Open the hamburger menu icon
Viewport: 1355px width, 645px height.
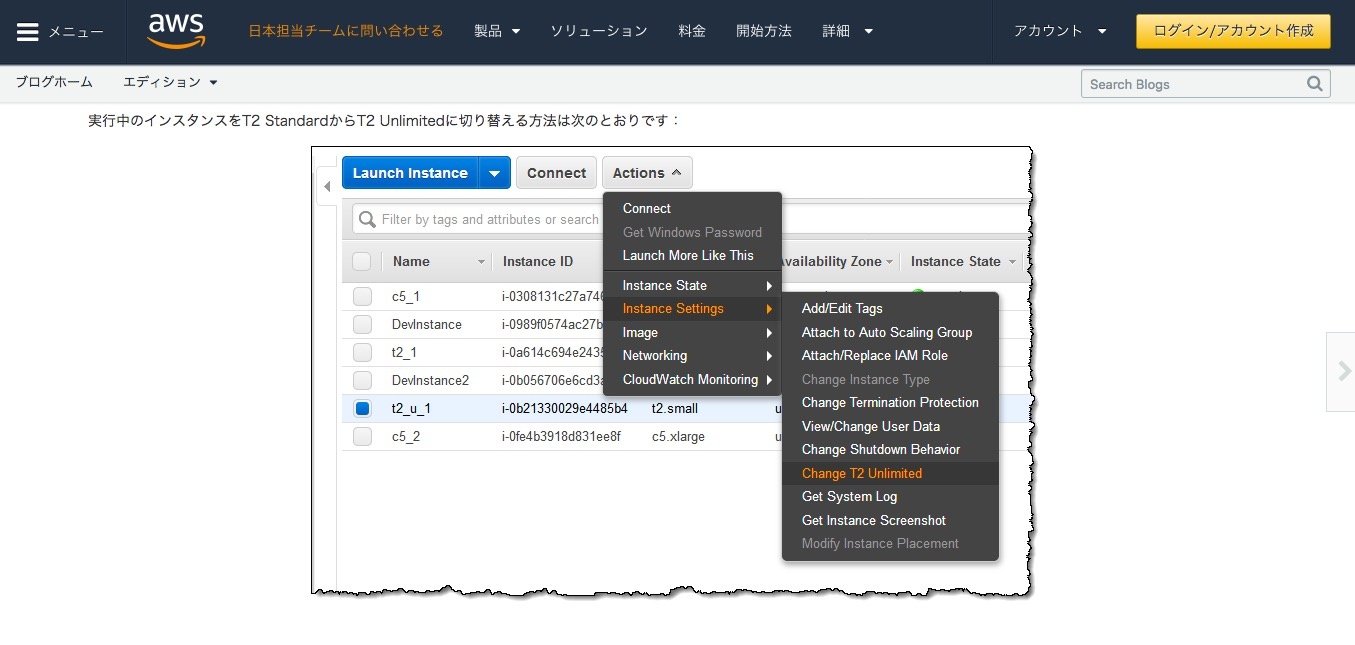[28, 32]
